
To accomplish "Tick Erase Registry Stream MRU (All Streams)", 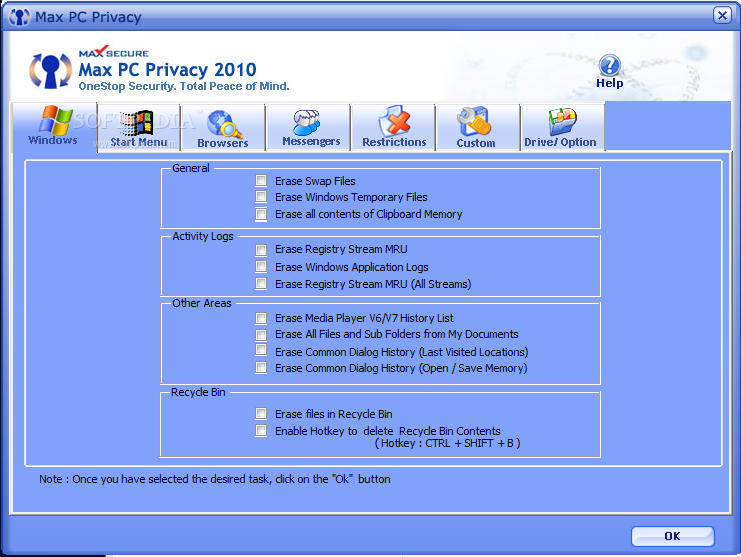I will [261, 283].
